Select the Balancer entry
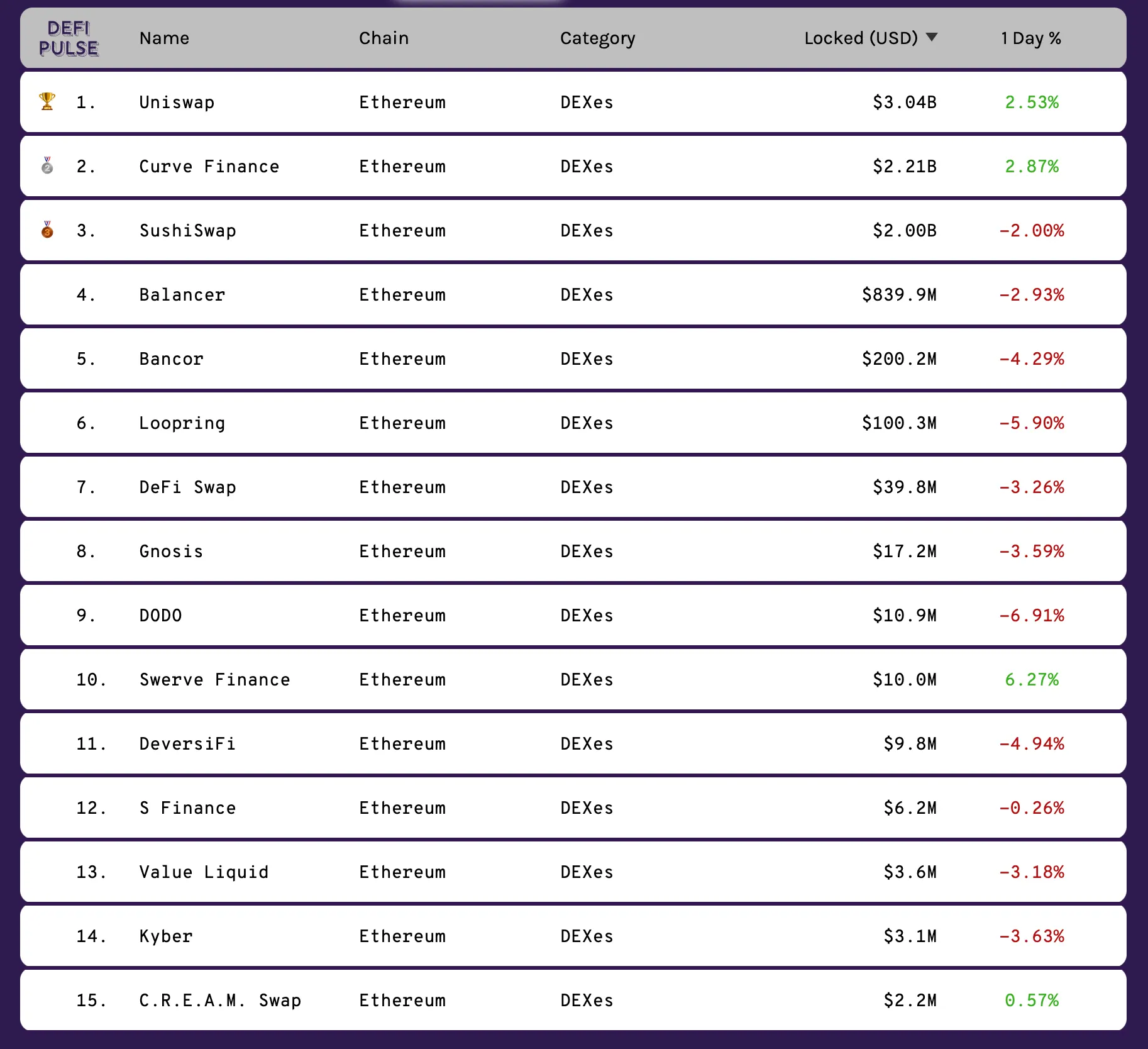 click(182, 295)
